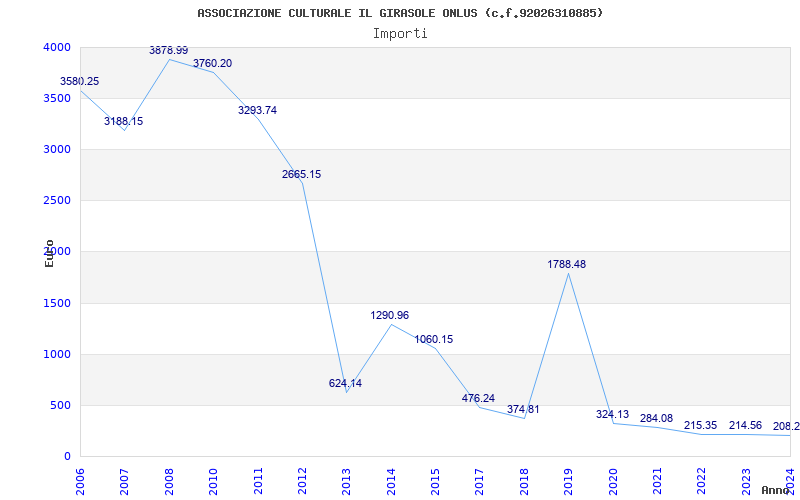Click the 1060.15 data label

point(434,339)
